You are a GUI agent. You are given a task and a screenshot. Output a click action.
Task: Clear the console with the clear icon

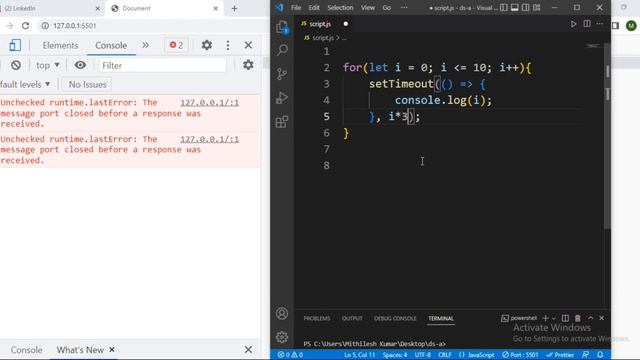(x=16, y=65)
